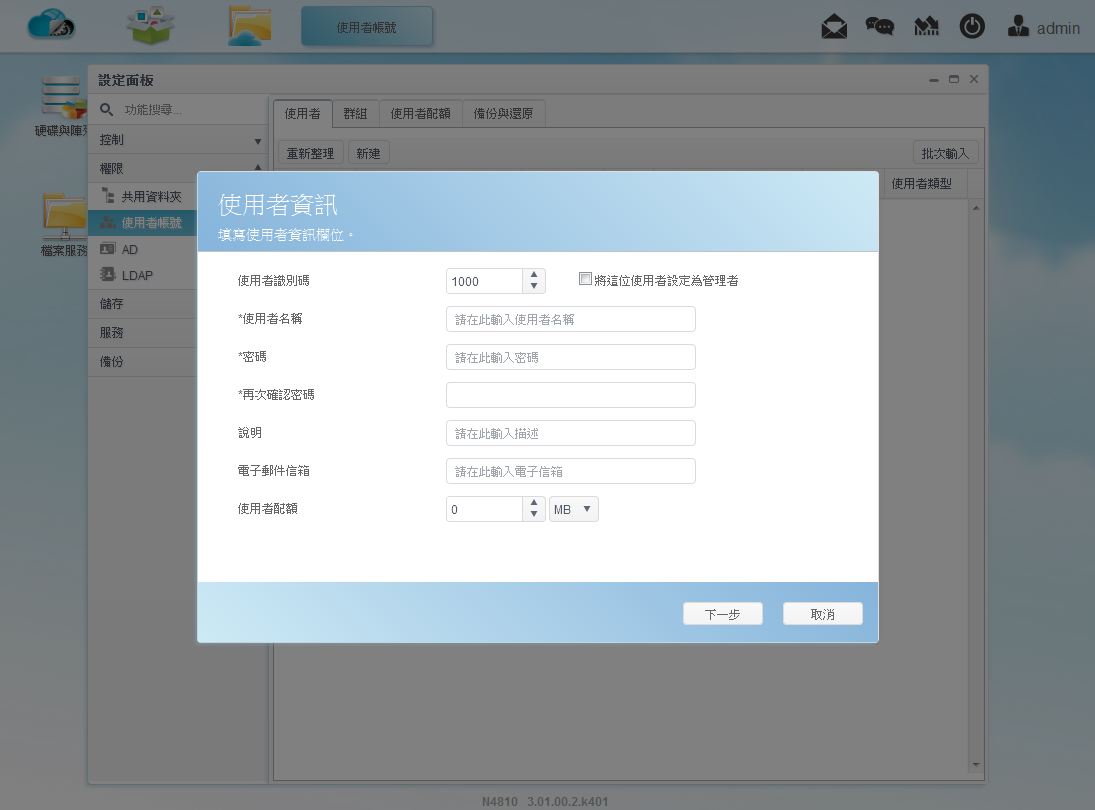Close the 設定面板 window

[x=974, y=80]
